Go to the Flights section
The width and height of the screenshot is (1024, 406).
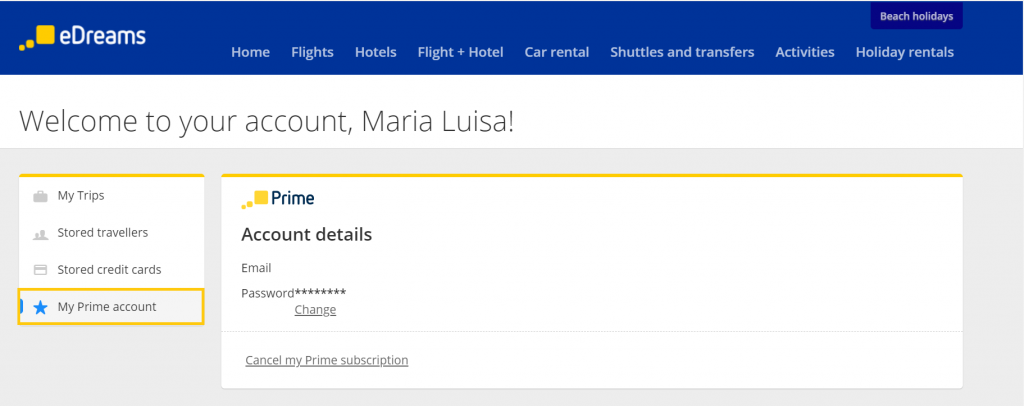coord(312,52)
